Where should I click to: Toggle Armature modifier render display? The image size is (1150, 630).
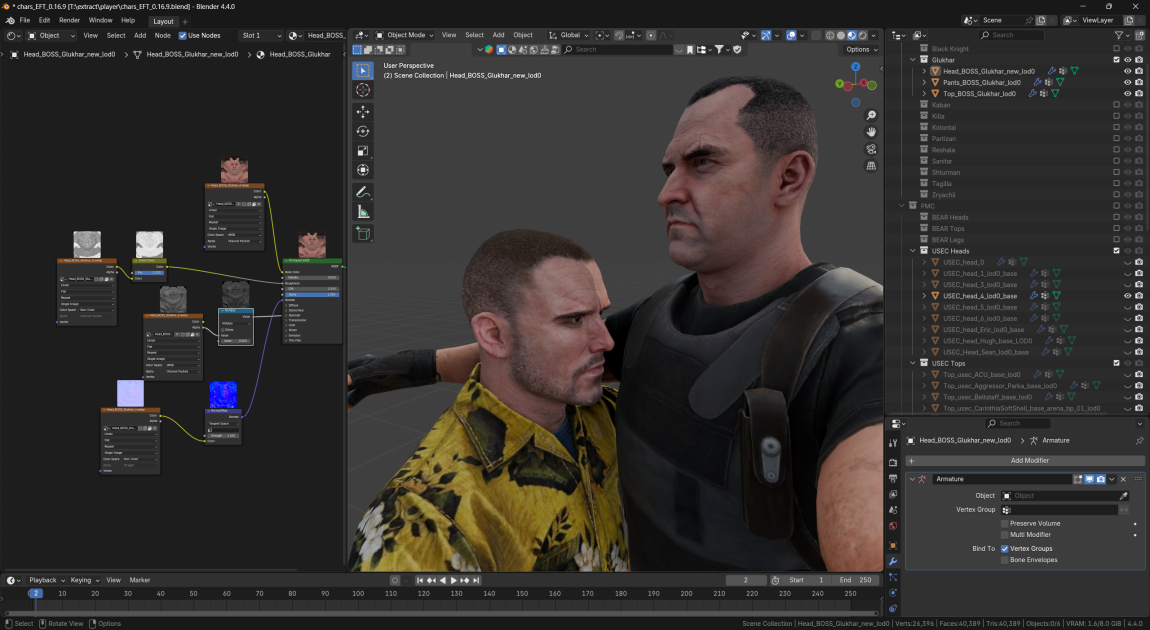pos(1100,479)
